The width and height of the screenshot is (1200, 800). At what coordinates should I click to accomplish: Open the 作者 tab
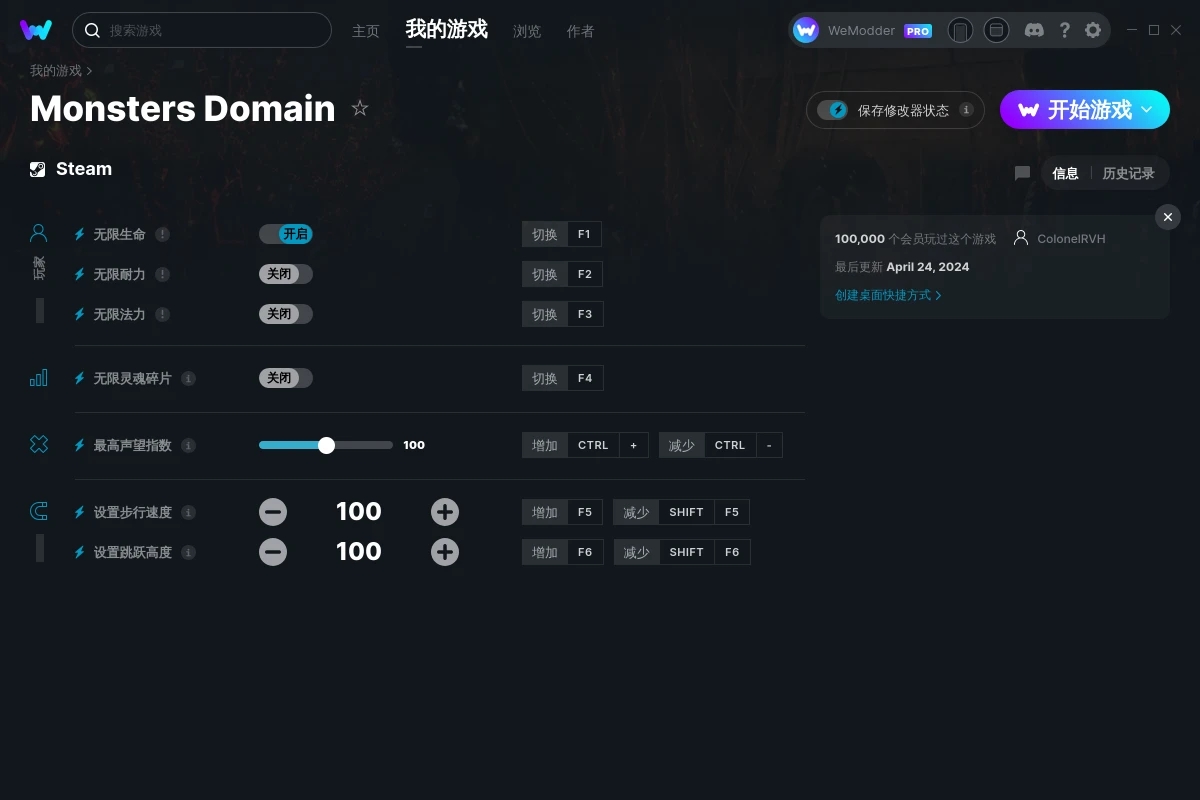point(580,31)
